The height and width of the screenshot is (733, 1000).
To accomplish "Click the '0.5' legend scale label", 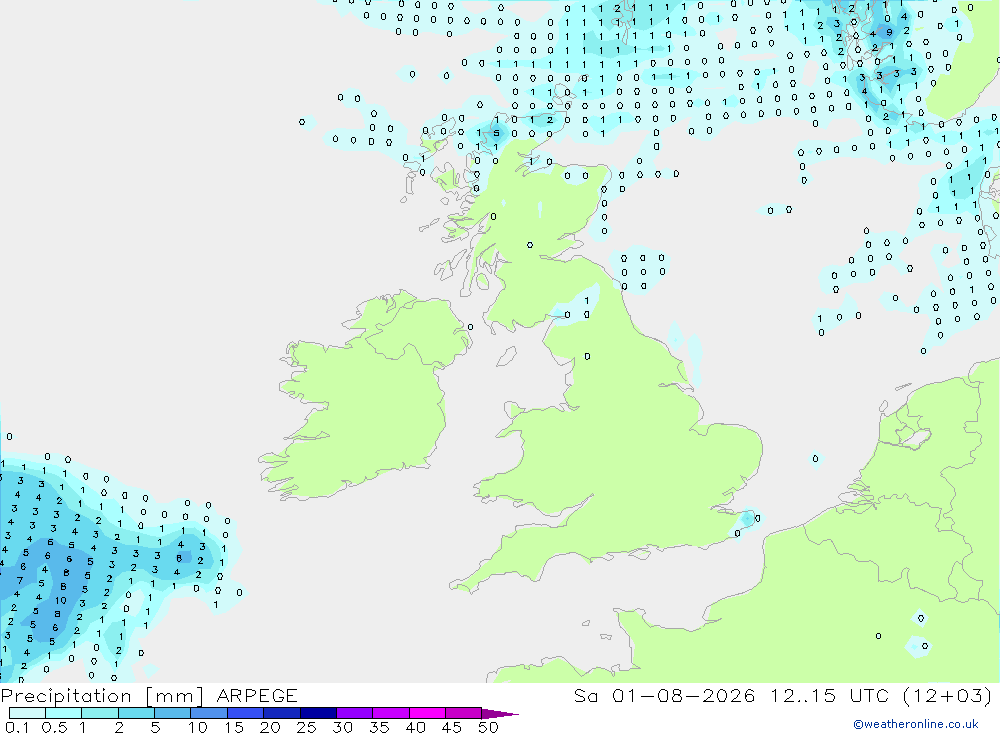I will (x=54, y=727).
